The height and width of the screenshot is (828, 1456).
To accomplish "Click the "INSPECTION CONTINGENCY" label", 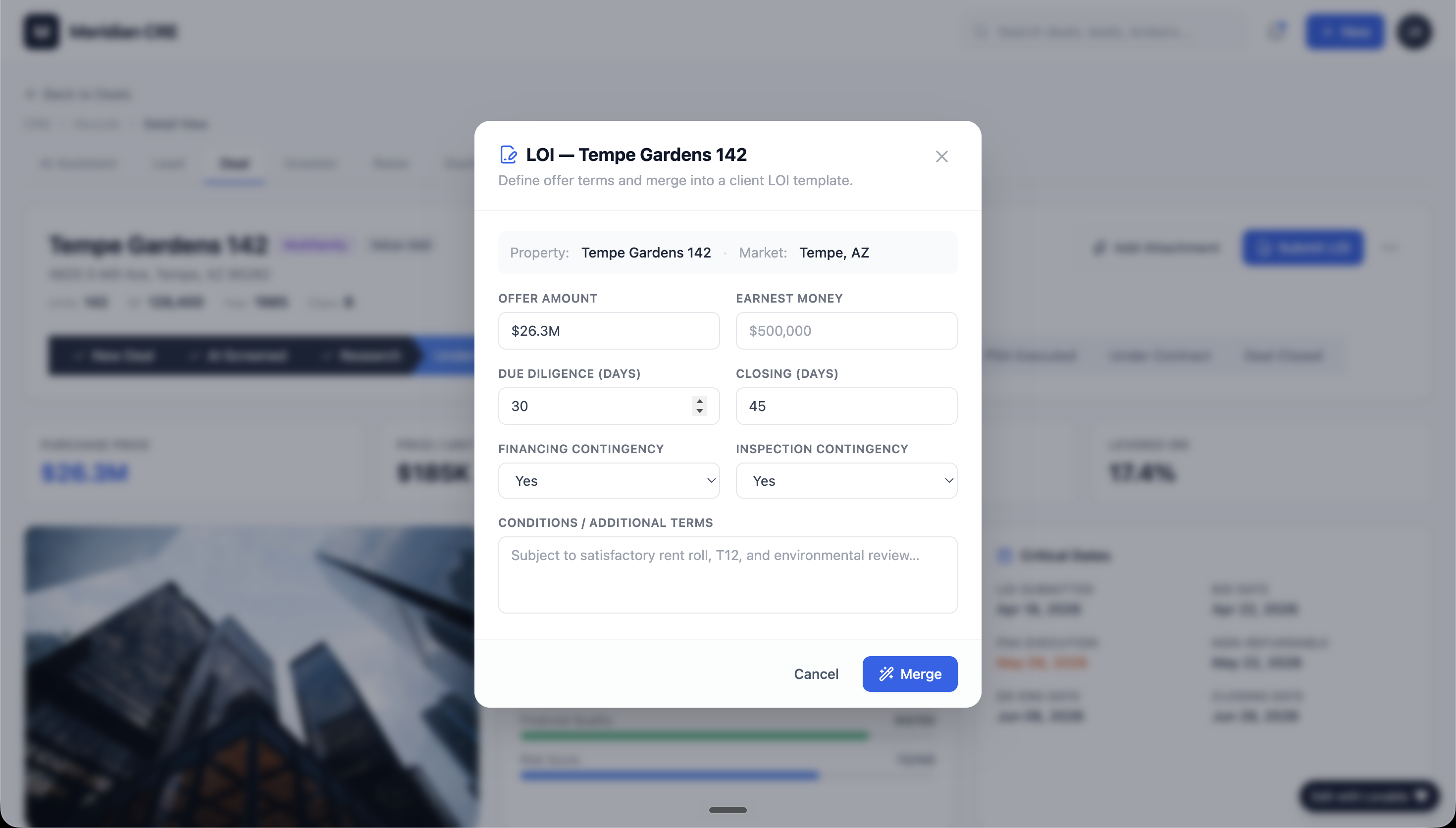I will coord(822,449).
